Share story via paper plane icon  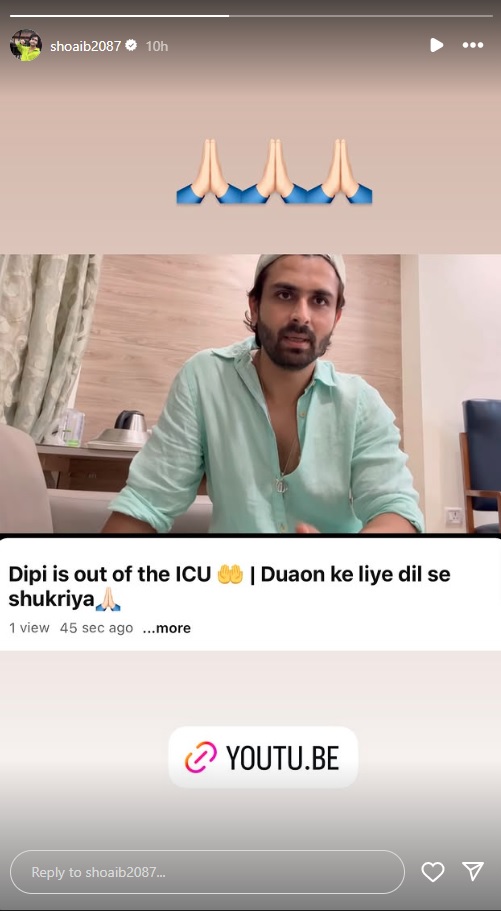(x=473, y=871)
